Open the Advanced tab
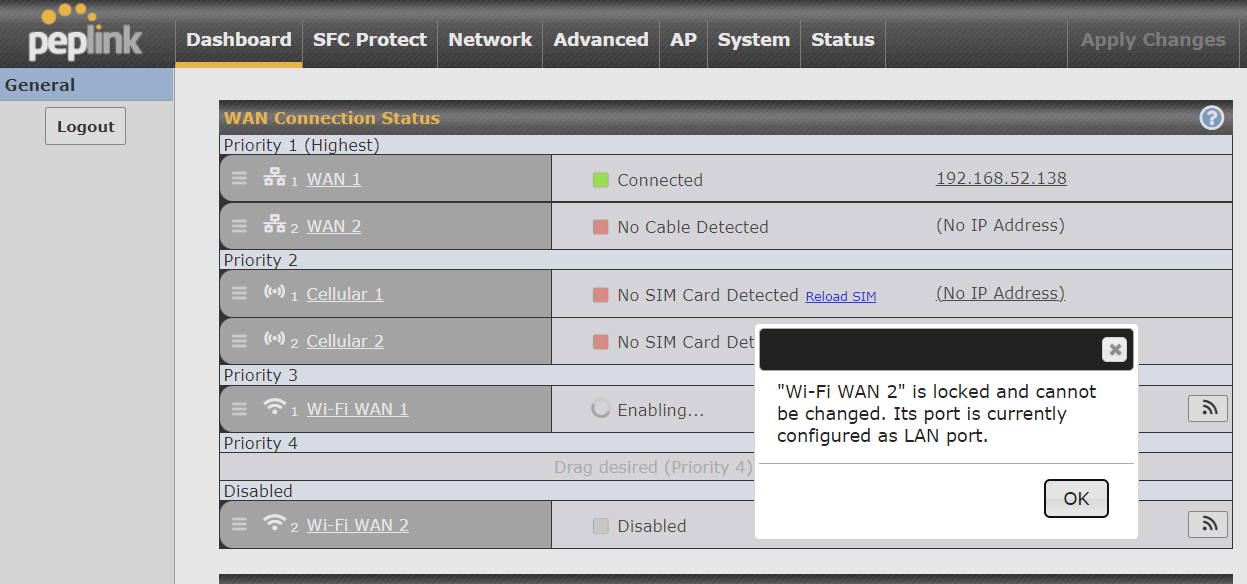This screenshot has width=1247, height=584. coord(601,40)
